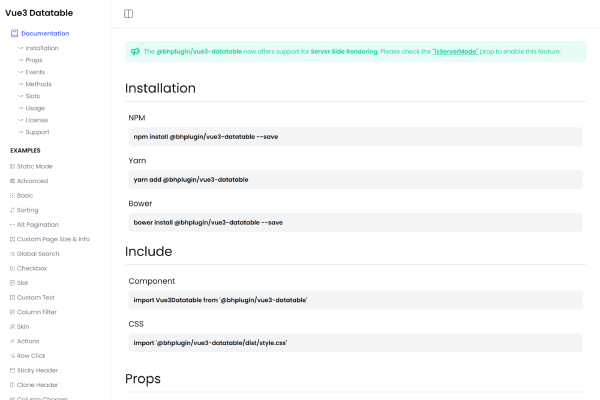Open the Custom Text example
The image size is (600, 400).
pos(36,297)
